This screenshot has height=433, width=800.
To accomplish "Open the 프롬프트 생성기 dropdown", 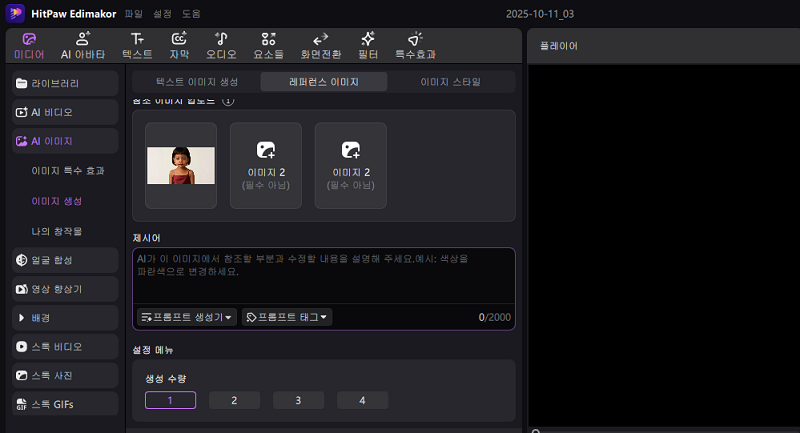I will [x=188, y=317].
